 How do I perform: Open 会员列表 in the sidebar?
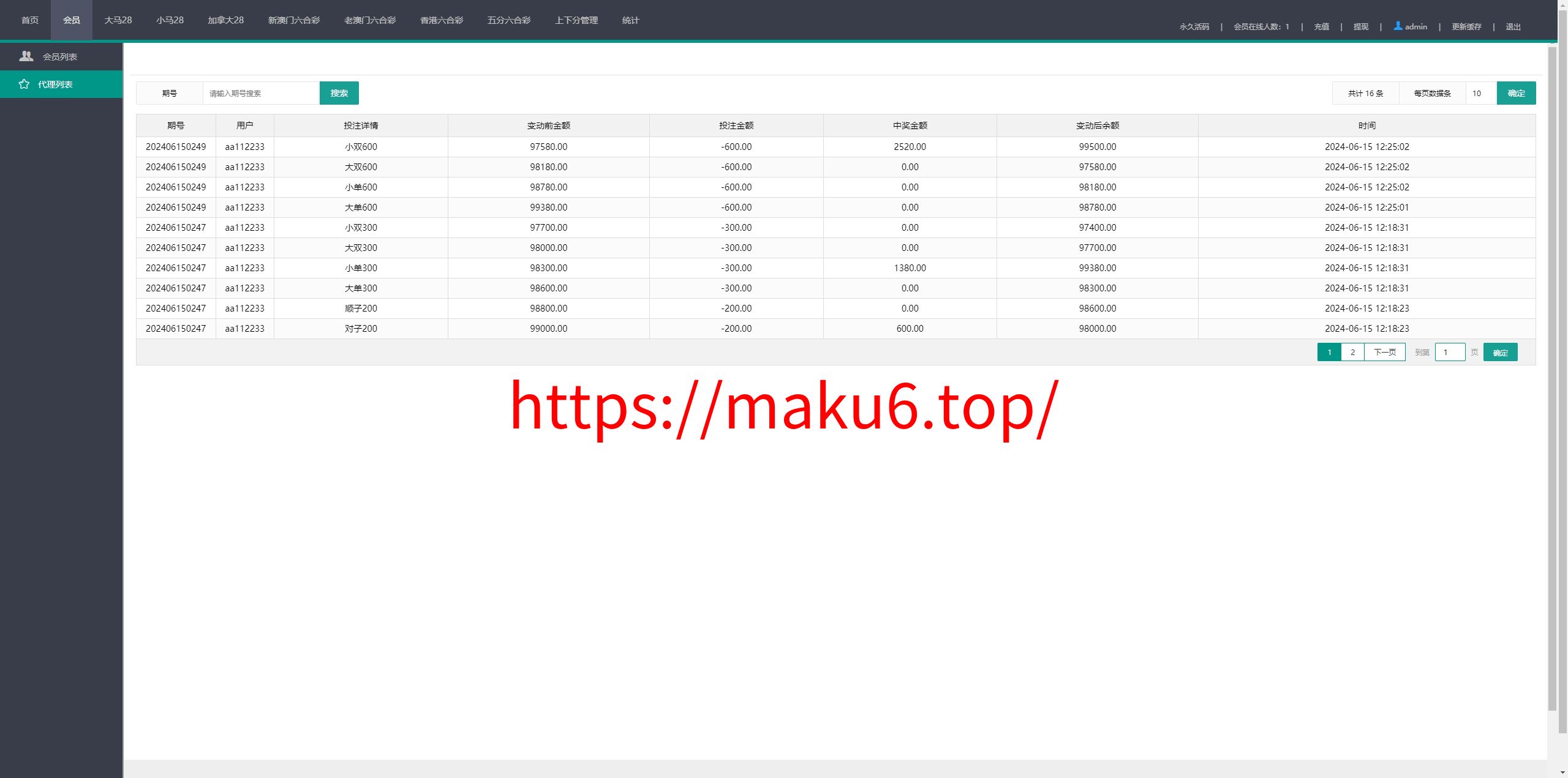coord(61,56)
